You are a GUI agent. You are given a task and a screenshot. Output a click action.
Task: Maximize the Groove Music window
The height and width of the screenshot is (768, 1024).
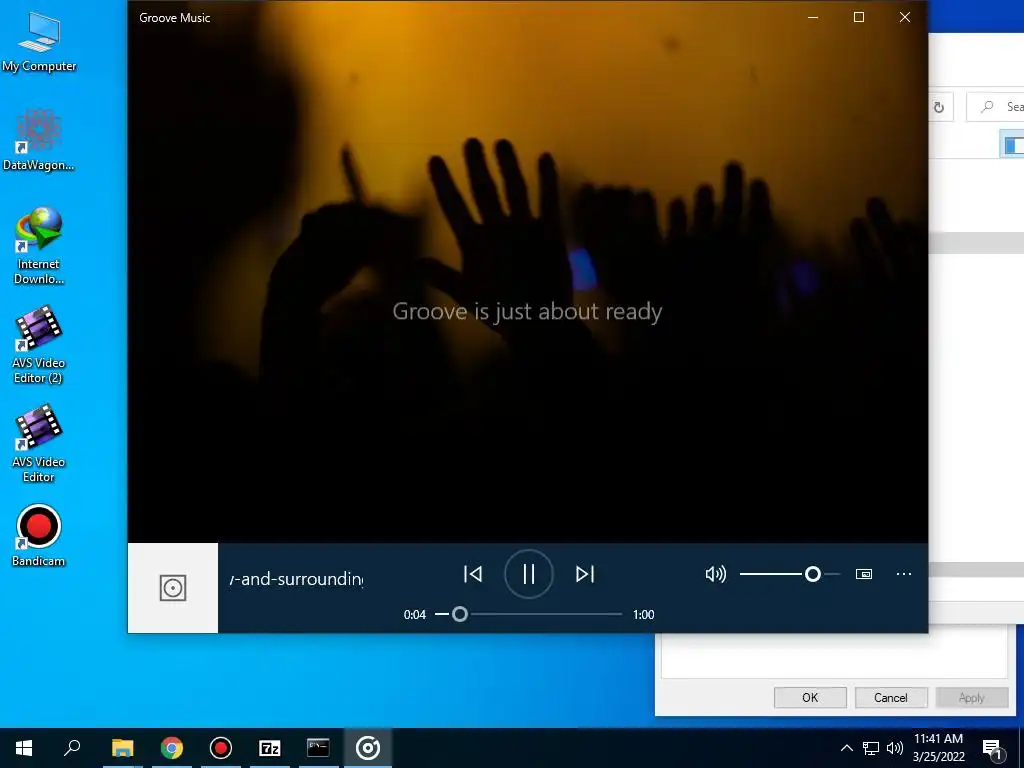(859, 17)
